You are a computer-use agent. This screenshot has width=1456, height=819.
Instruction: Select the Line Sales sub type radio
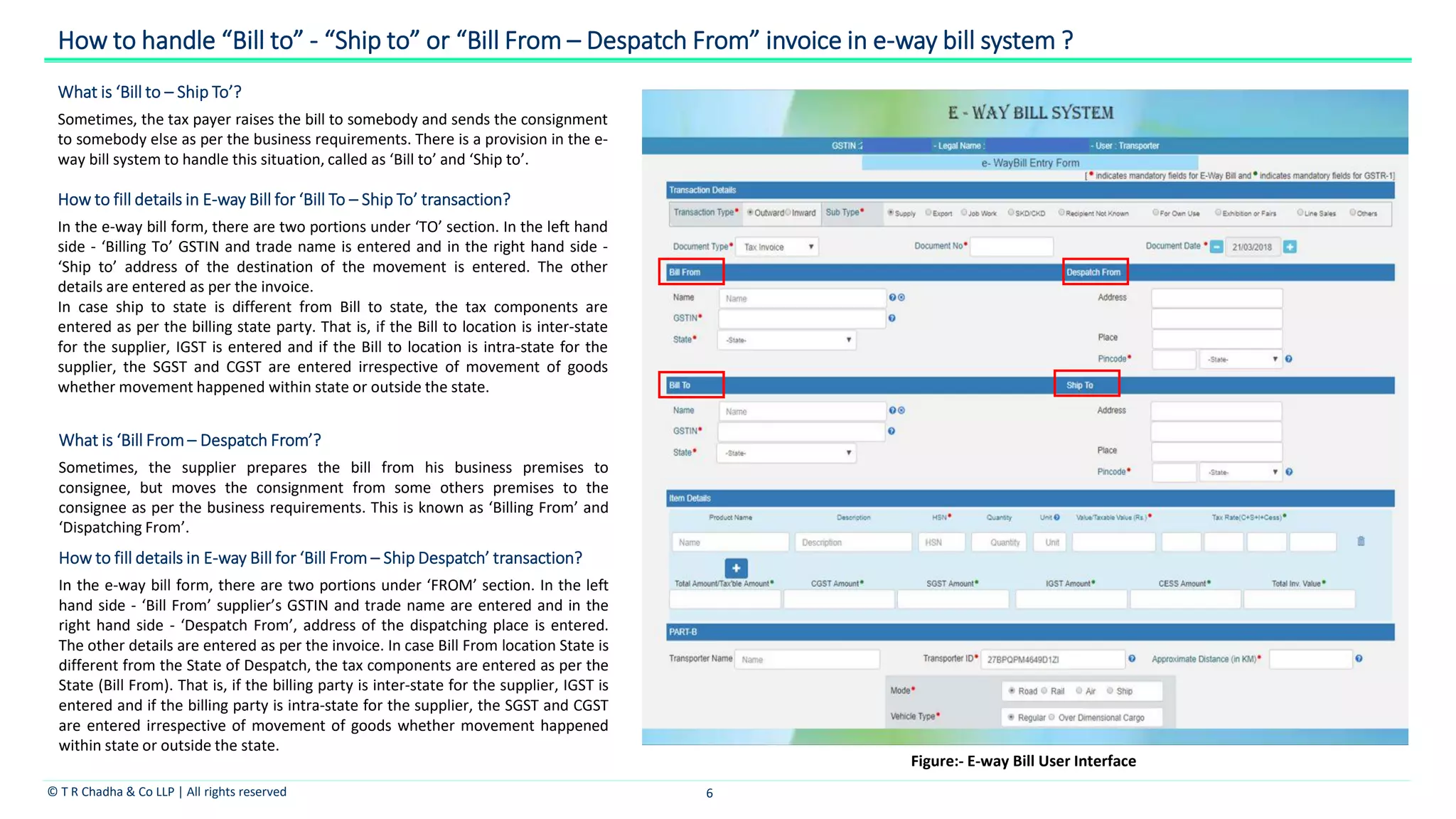(x=1300, y=213)
